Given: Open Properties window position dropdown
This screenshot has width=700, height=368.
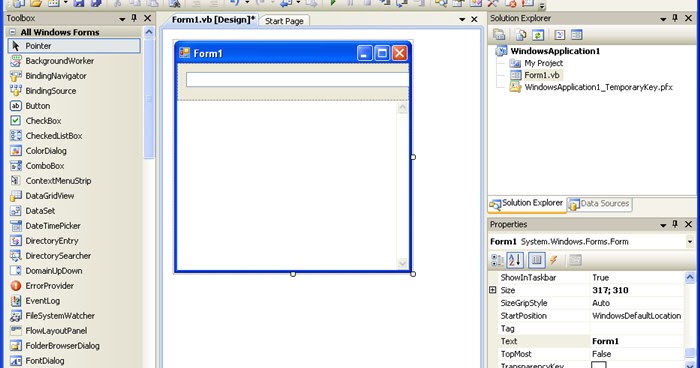Looking at the screenshot, I should point(663,225).
